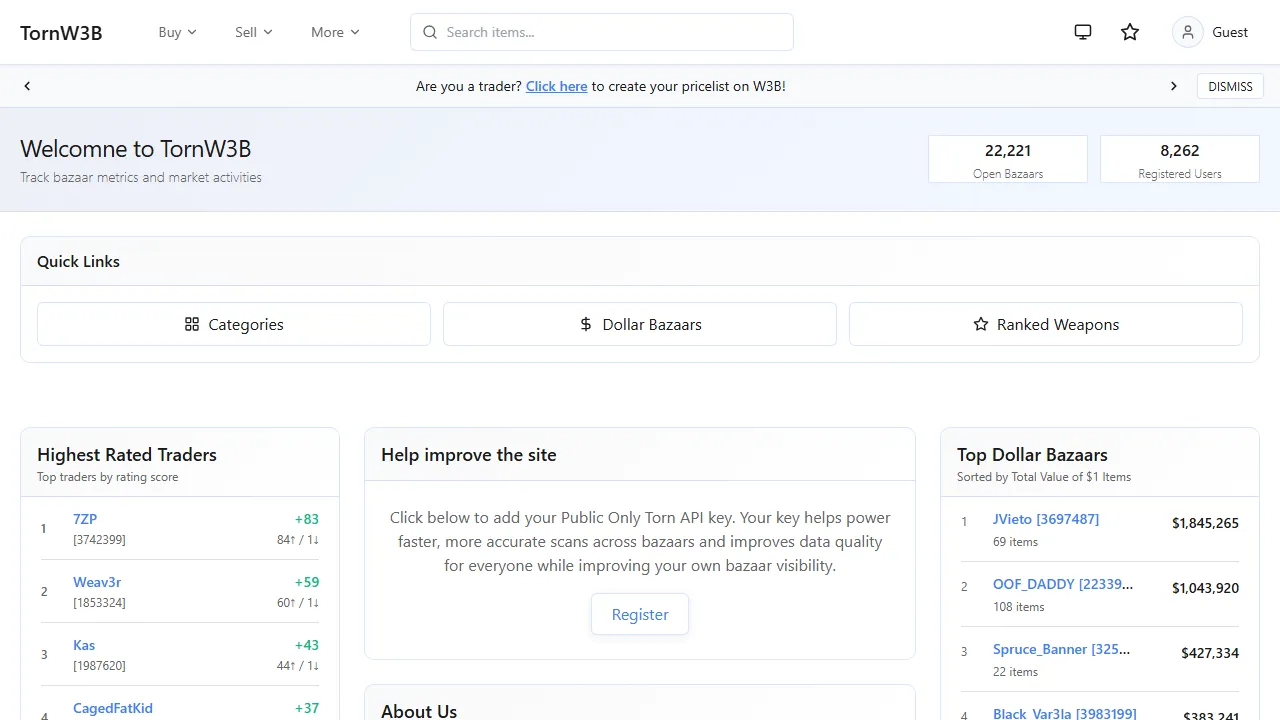This screenshot has width=1280, height=720.
Task: Toggle the display mode monitor icon
Action: pyautogui.click(x=1082, y=31)
